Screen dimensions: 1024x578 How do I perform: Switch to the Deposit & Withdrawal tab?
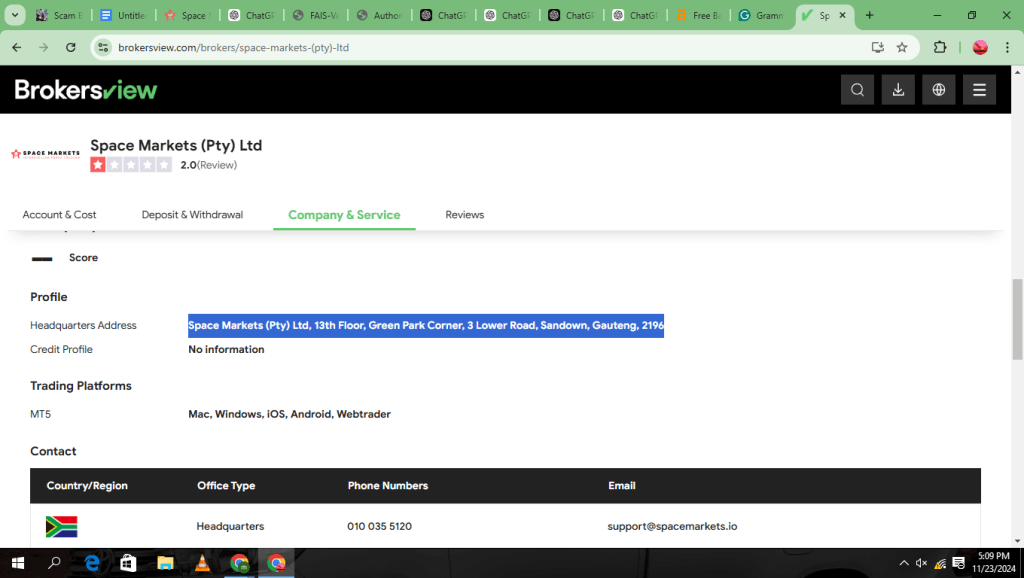click(192, 214)
